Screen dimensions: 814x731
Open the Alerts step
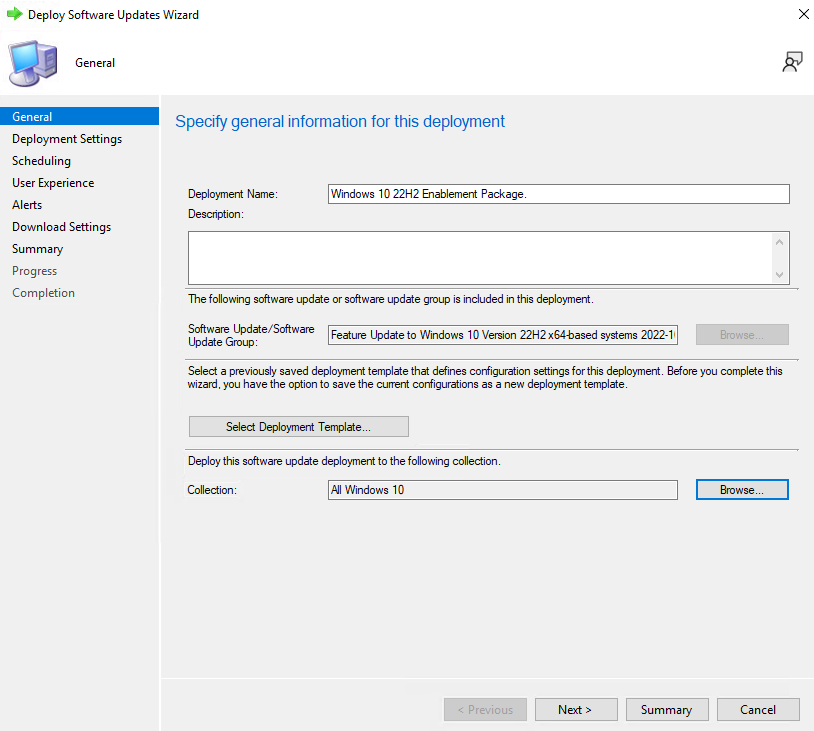coord(27,205)
